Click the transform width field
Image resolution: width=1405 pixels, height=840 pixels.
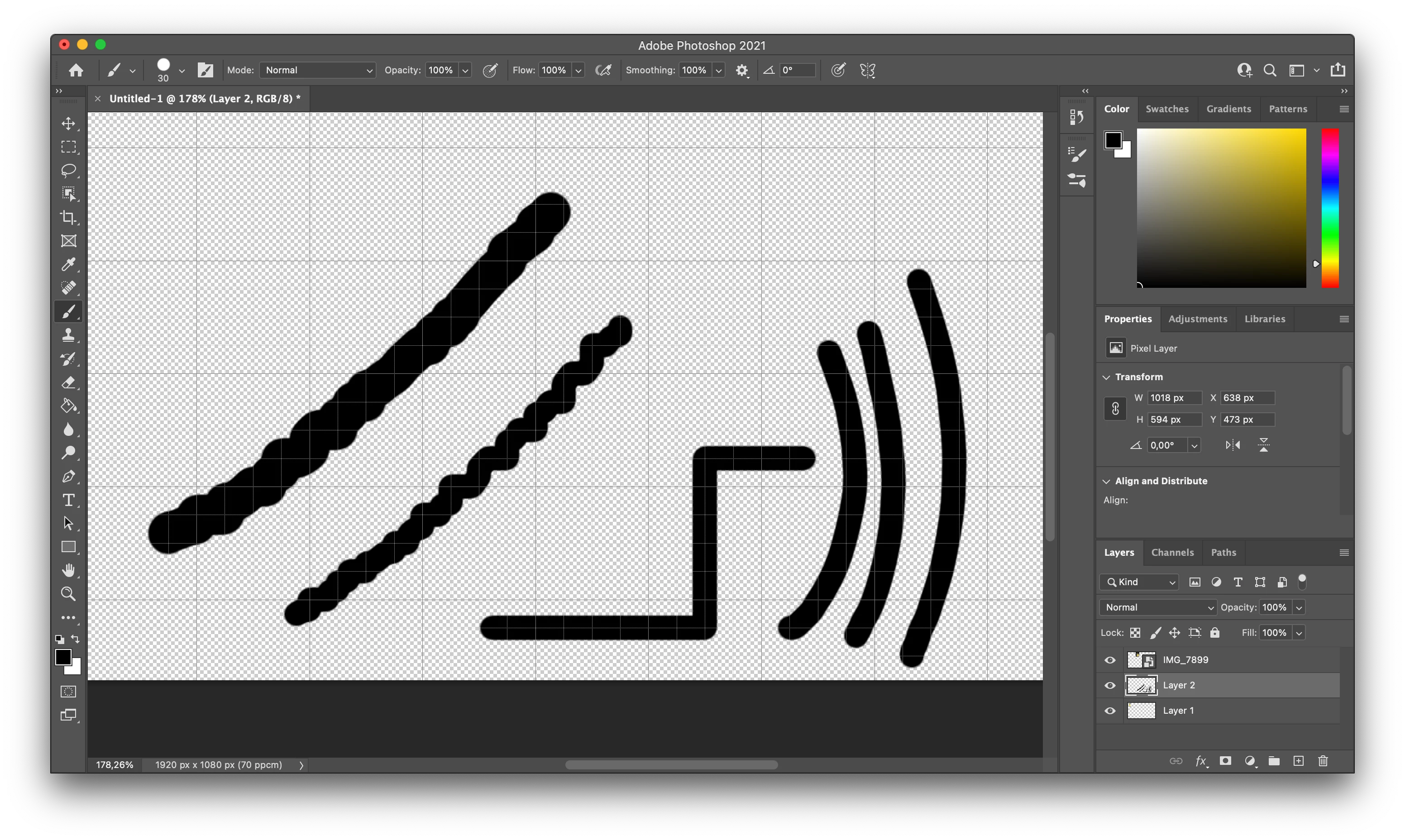pyautogui.click(x=1174, y=398)
